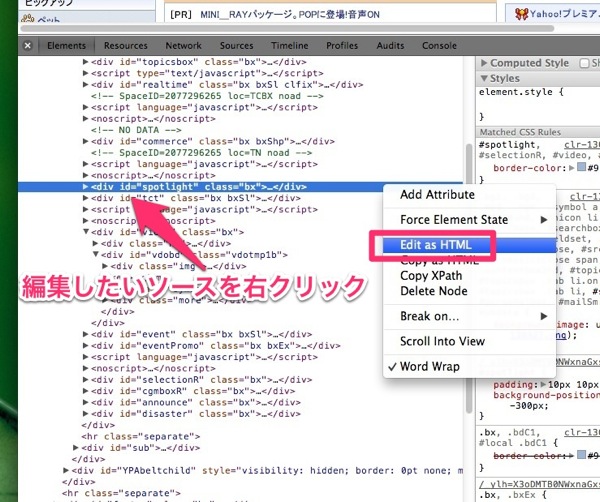
Task: Select the tct div row
Action: click(196, 198)
